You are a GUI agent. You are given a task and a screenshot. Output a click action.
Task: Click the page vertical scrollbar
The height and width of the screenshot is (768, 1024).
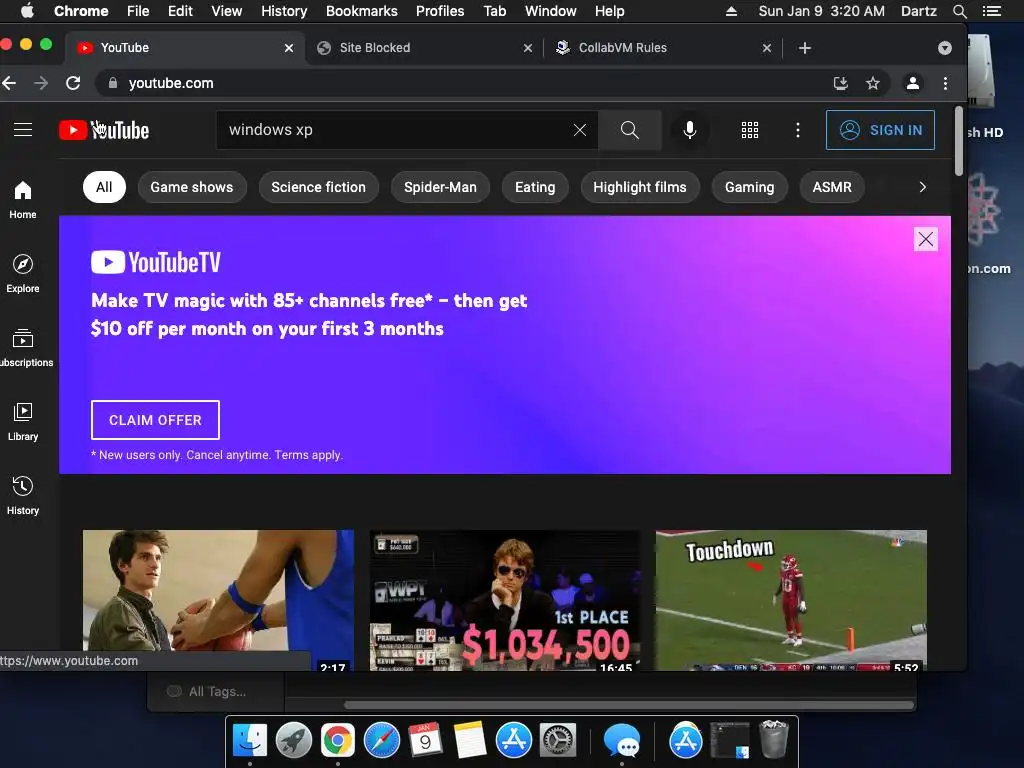coord(959,141)
